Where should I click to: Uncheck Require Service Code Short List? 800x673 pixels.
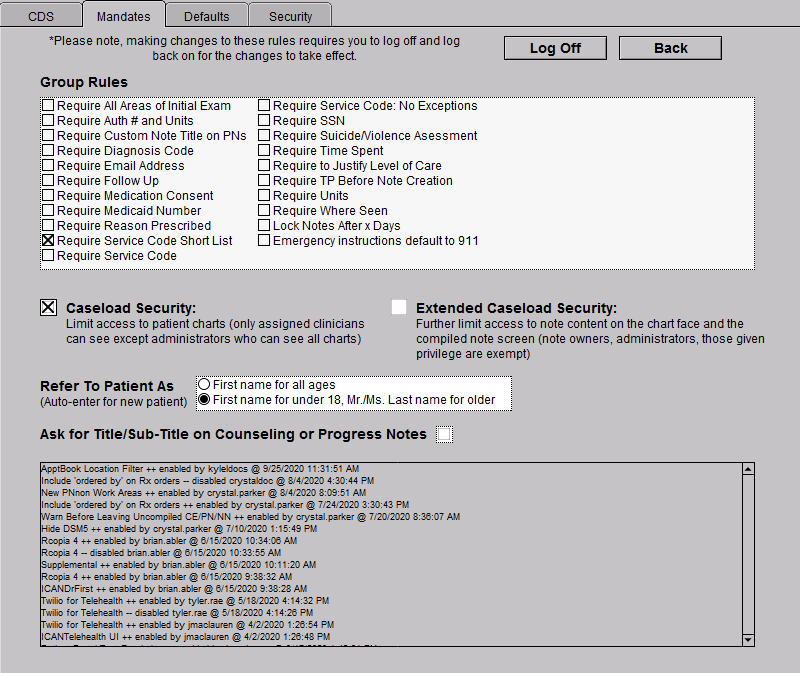tap(48, 241)
